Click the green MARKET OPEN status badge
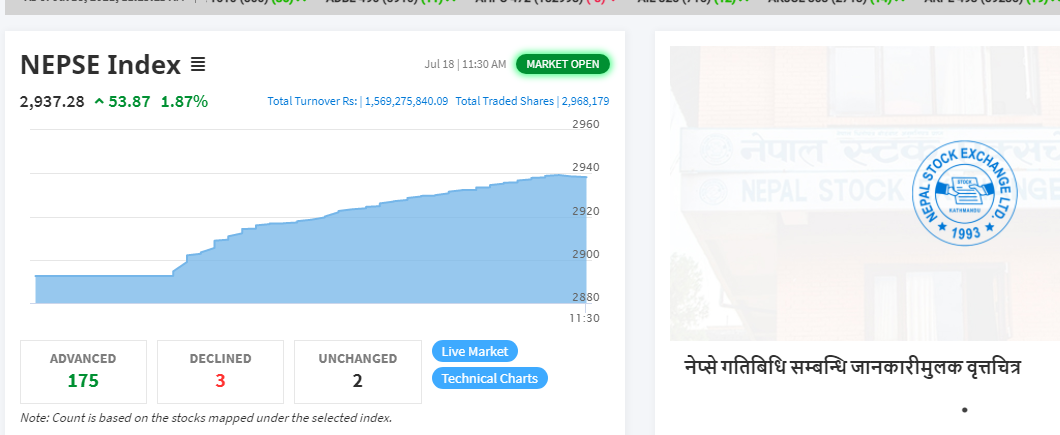 [562, 65]
